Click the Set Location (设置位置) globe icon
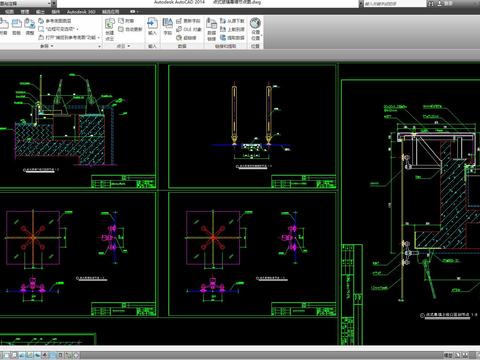 point(255,29)
